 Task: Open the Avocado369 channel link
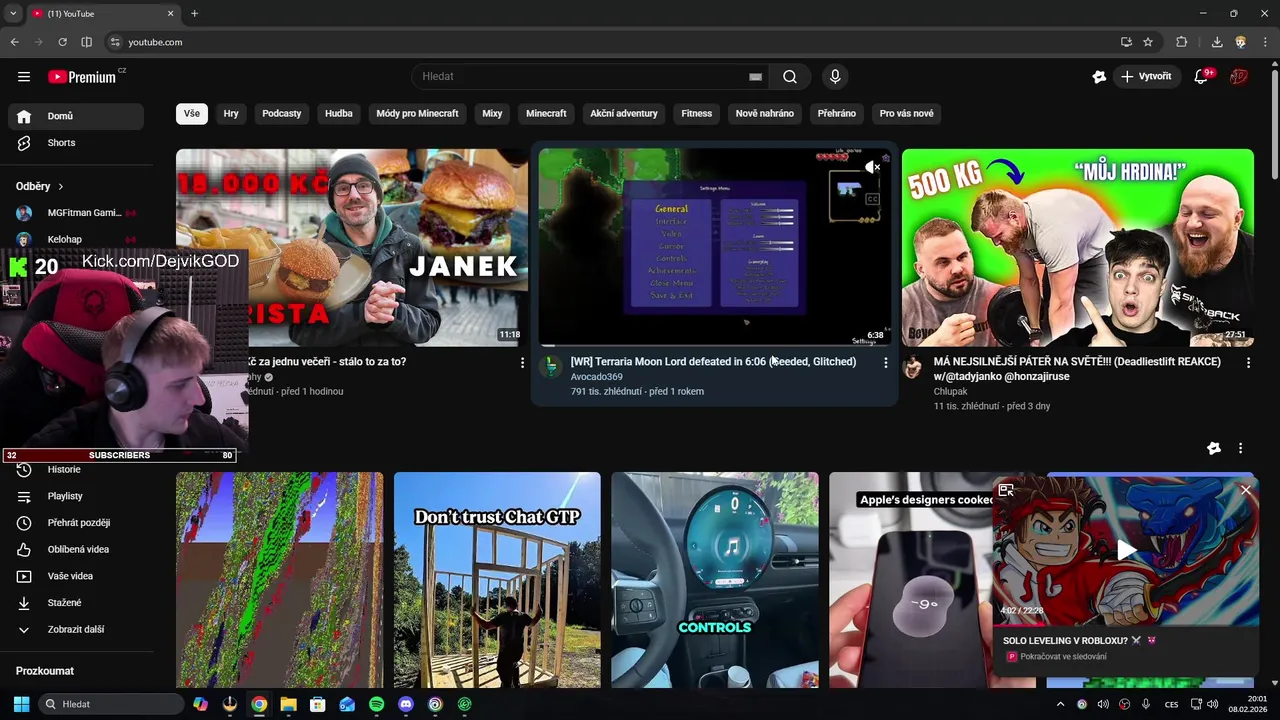[x=596, y=377]
